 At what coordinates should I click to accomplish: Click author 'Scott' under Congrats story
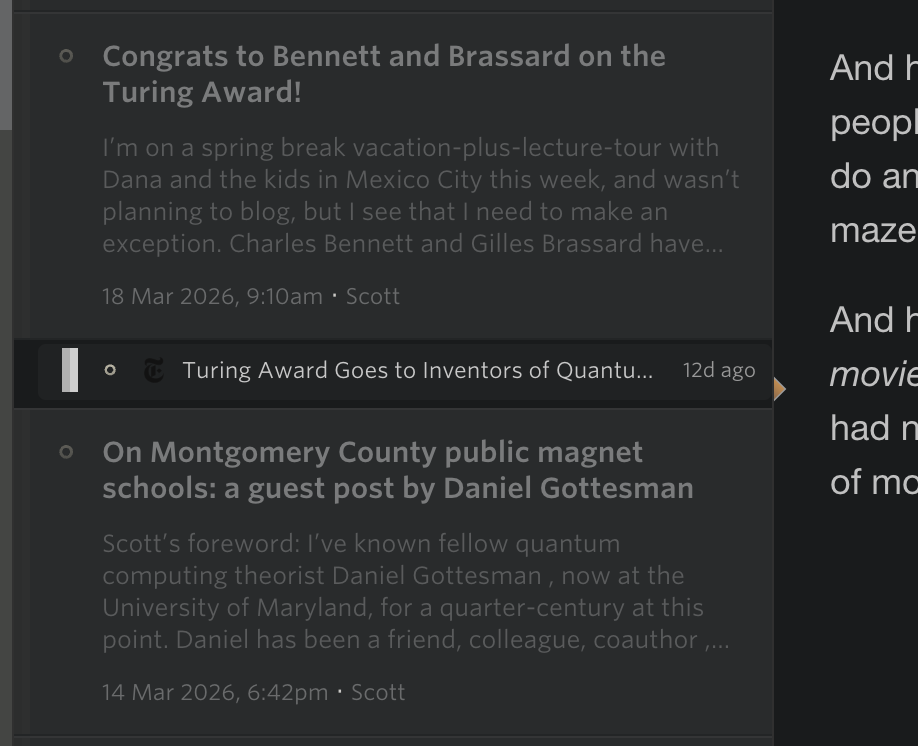(372, 297)
